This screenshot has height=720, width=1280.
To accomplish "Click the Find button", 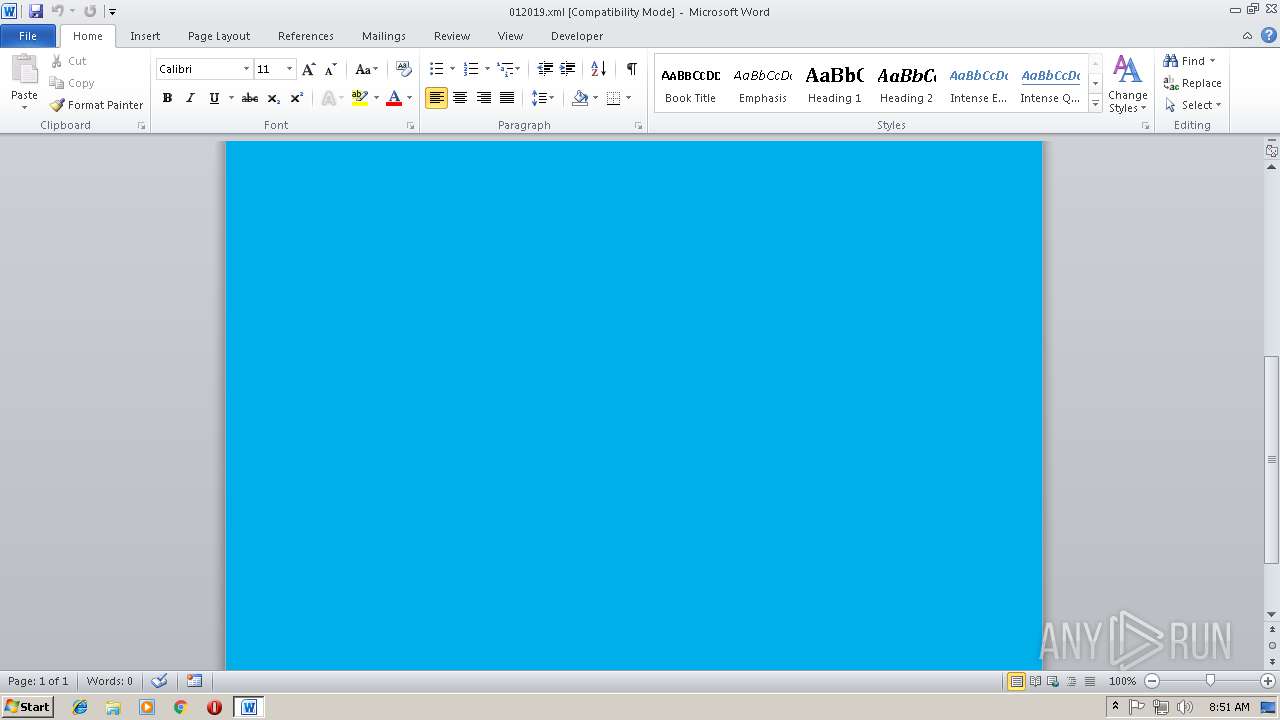I will coord(1190,61).
